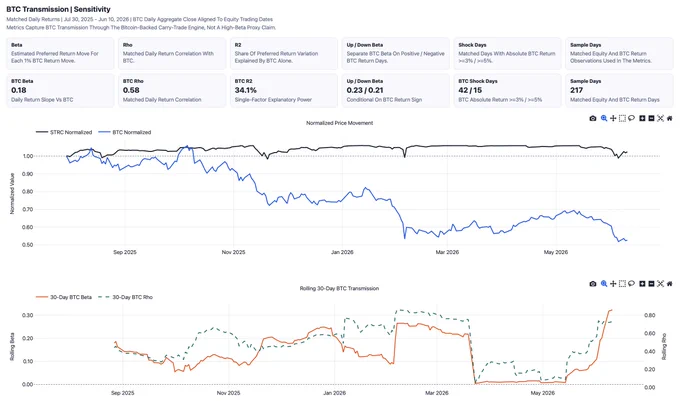The image size is (680, 411).
Task: Click 'Nov 2025' on the lower chart axis
Action: [x=228, y=393]
